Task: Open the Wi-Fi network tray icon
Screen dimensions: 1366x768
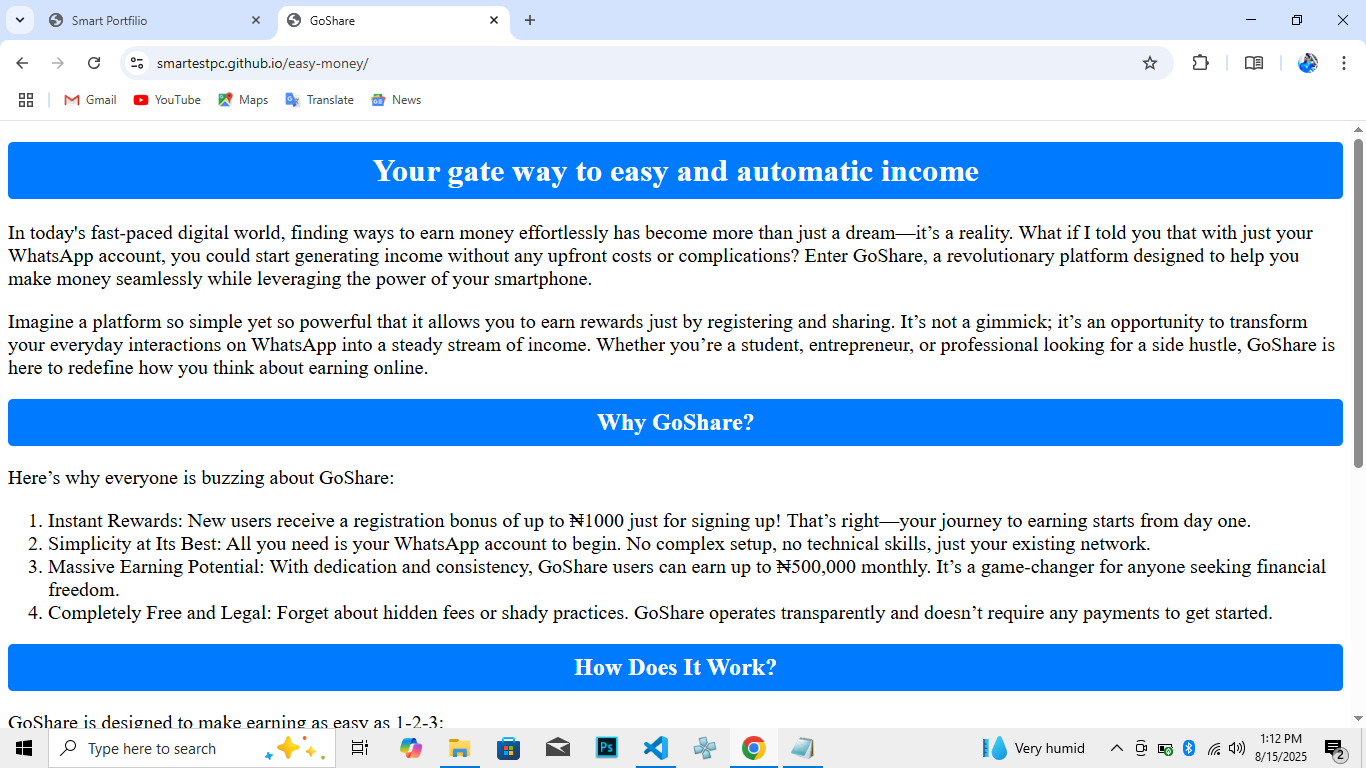Action: coord(1213,748)
